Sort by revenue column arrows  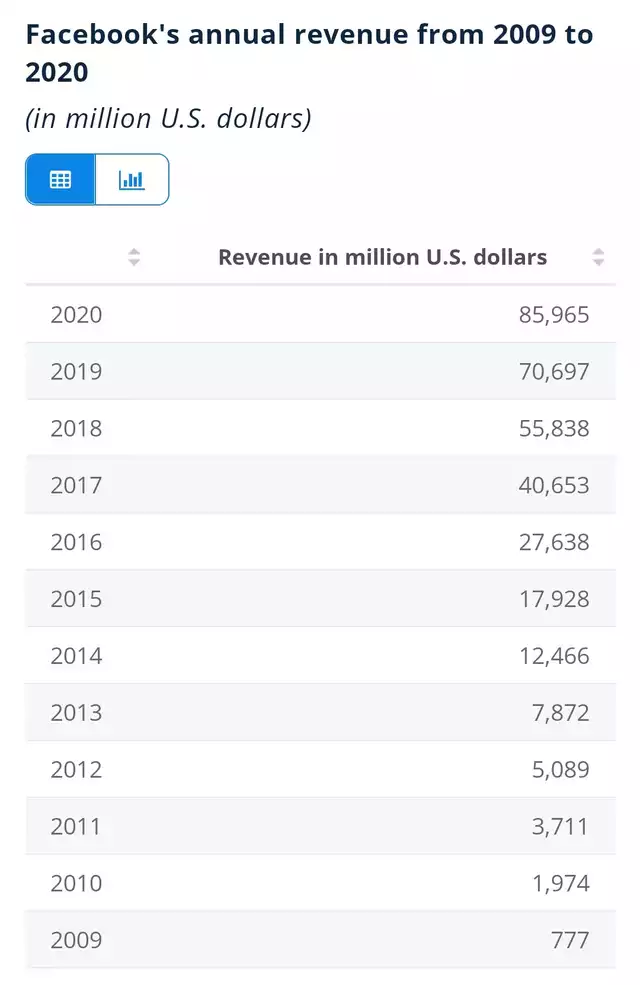tap(599, 257)
